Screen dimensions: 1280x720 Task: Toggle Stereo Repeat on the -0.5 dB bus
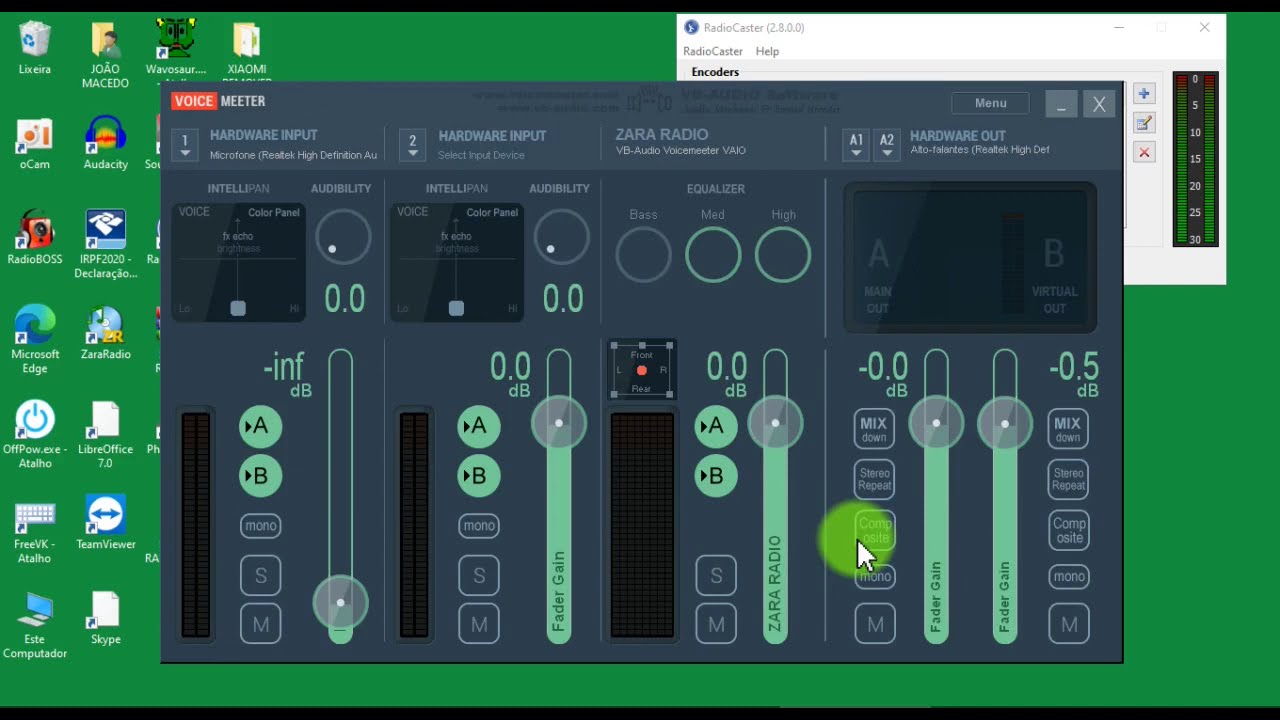tap(1068, 480)
